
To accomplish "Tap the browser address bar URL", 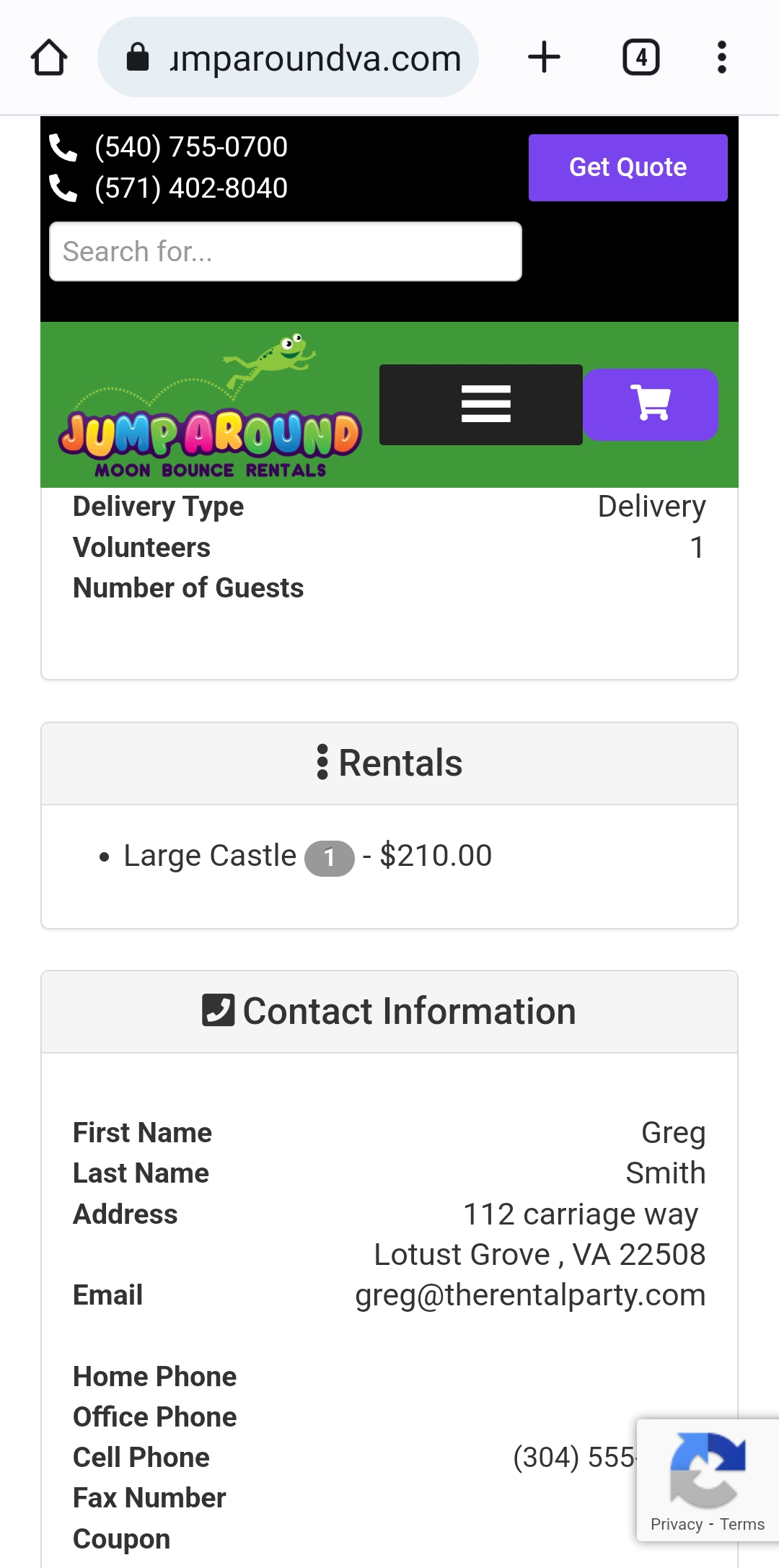I will (x=314, y=58).
